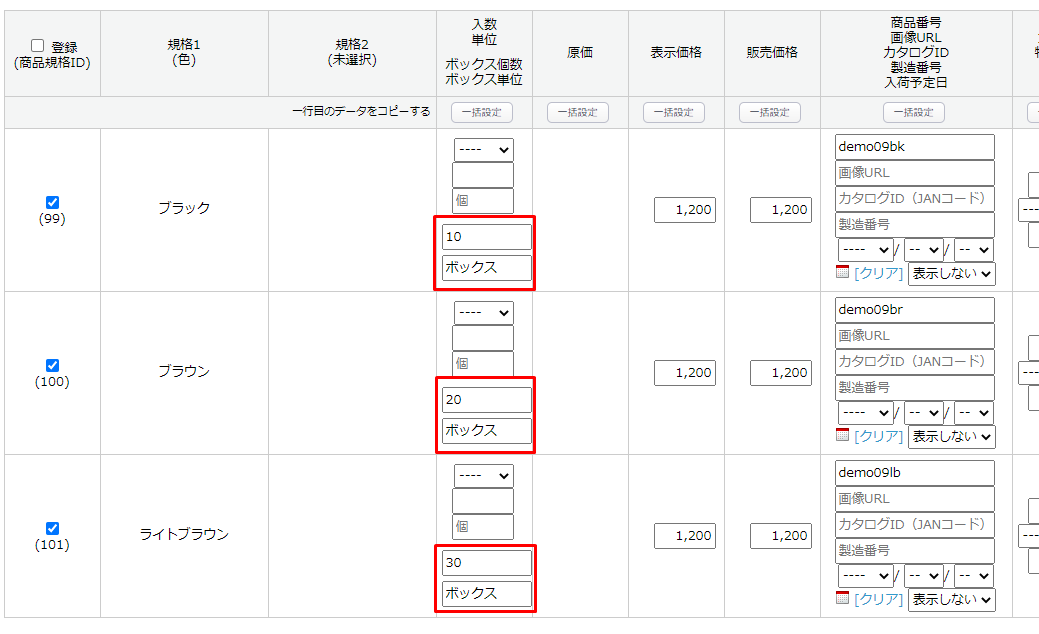The width and height of the screenshot is (1039, 634).
Task: Click the [クリア] link in ライトブラウン row
Action: 878,599
